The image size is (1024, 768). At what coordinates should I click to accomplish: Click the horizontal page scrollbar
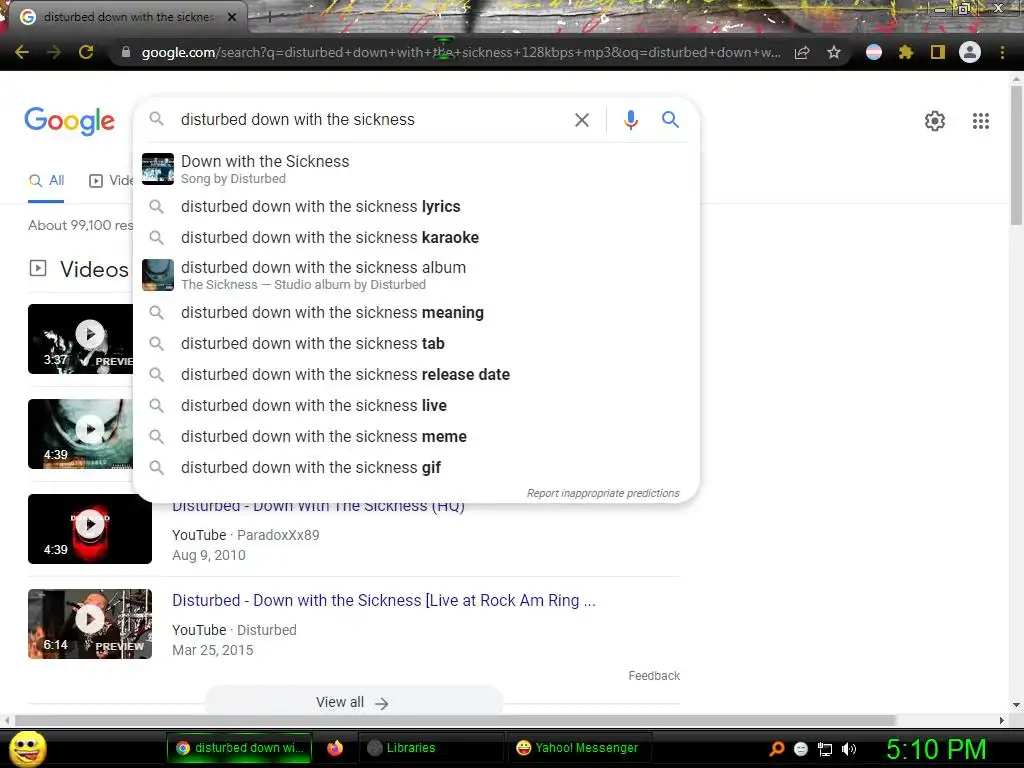point(455,720)
